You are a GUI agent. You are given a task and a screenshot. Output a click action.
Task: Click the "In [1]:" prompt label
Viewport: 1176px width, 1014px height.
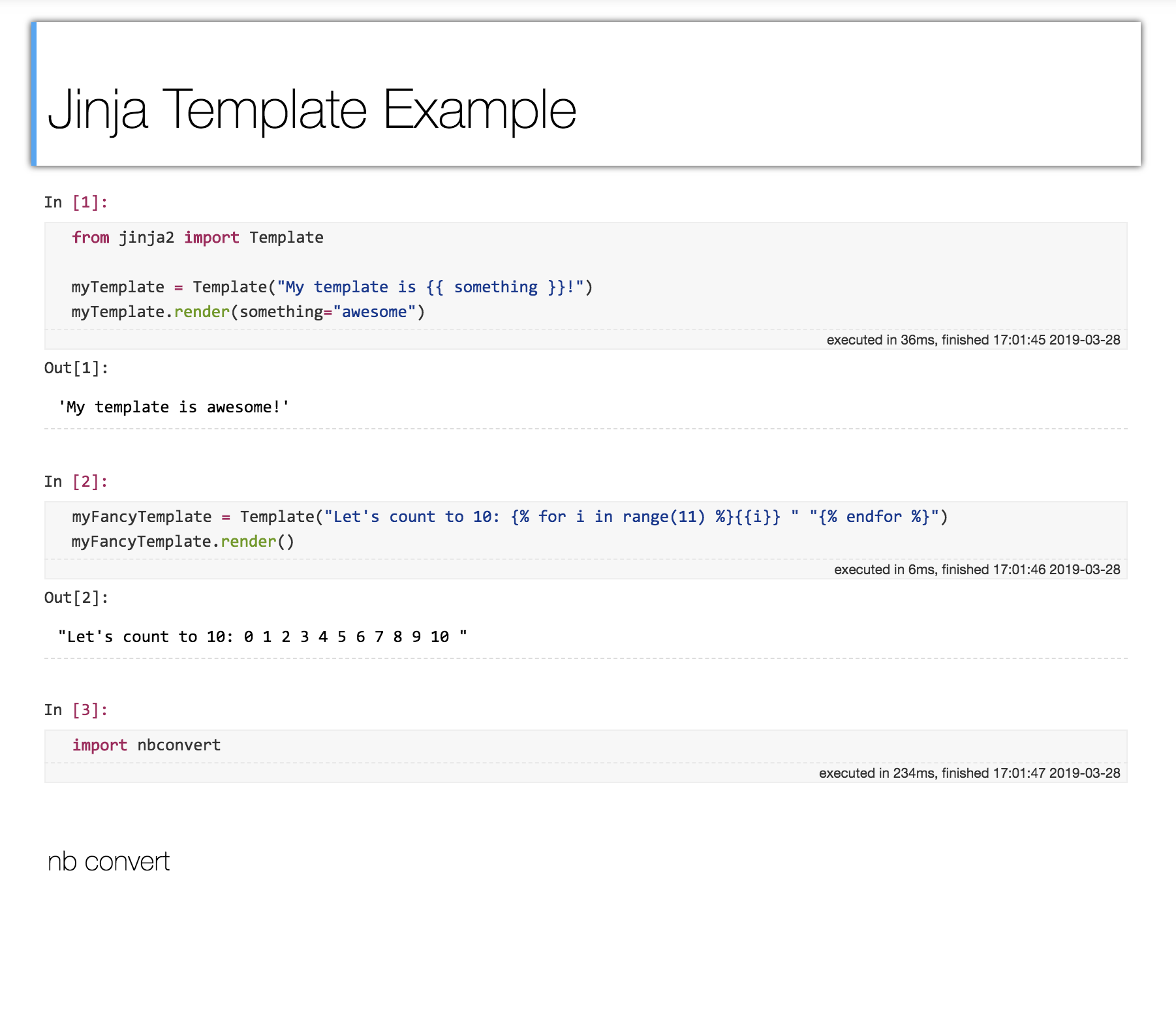point(76,202)
